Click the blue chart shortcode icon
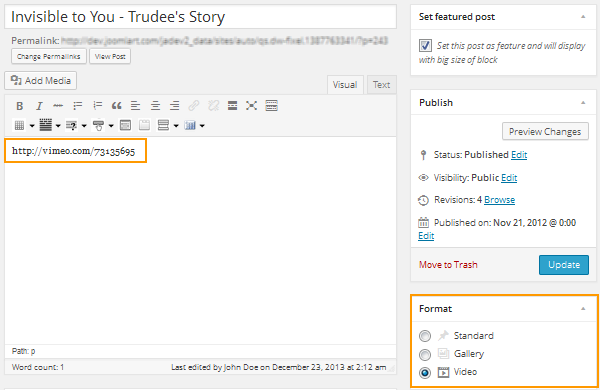The height and width of the screenshot is (390, 600). tap(190, 125)
